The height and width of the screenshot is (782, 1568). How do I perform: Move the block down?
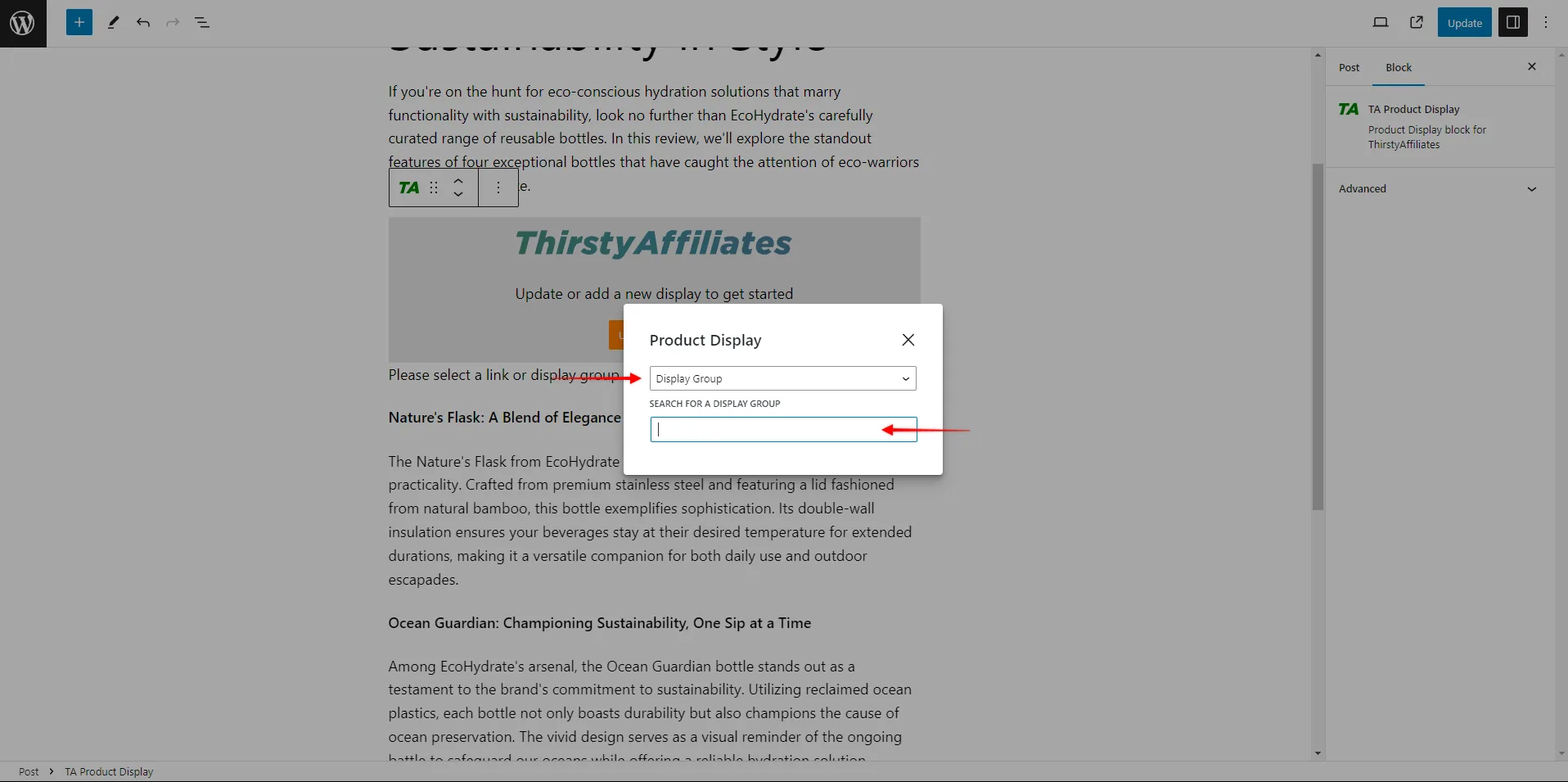(x=458, y=195)
